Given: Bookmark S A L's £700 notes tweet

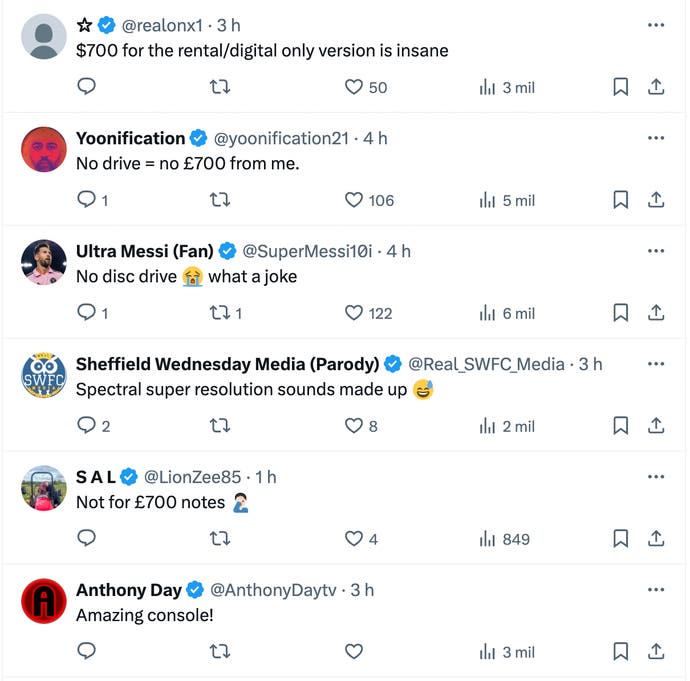Looking at the screenshot, I should (620, 539).
